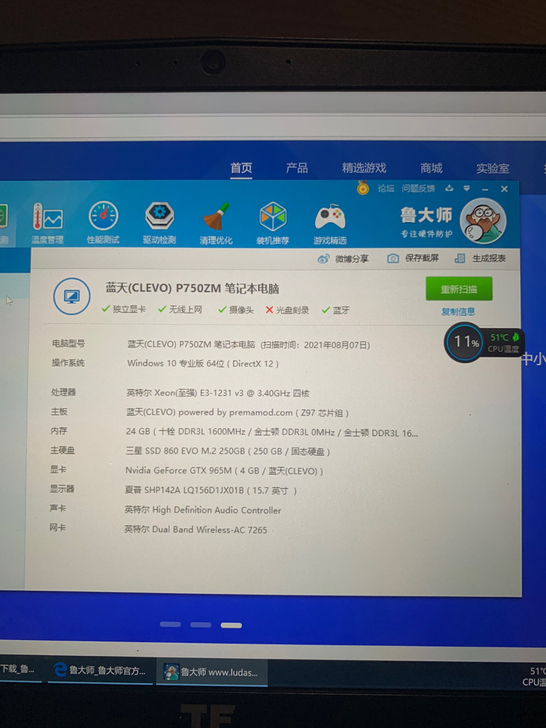The width and height of the screenshot is (546, 728).
Task: Open the 论坛 forum link
Action: pos(385,188)
